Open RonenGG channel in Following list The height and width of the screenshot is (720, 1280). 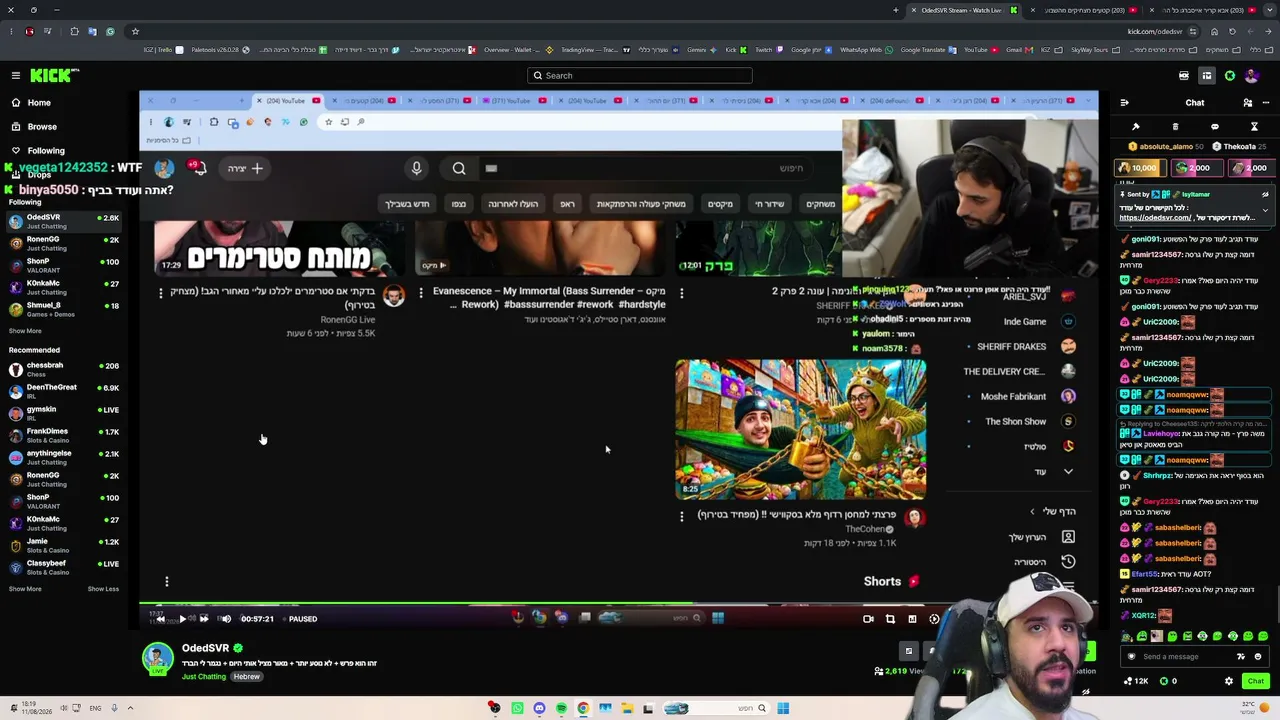(x=64, y=243)
